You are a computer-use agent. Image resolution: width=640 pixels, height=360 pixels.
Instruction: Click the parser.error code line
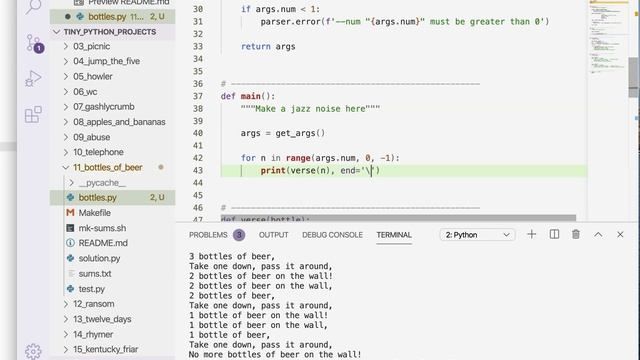[405, 22]
